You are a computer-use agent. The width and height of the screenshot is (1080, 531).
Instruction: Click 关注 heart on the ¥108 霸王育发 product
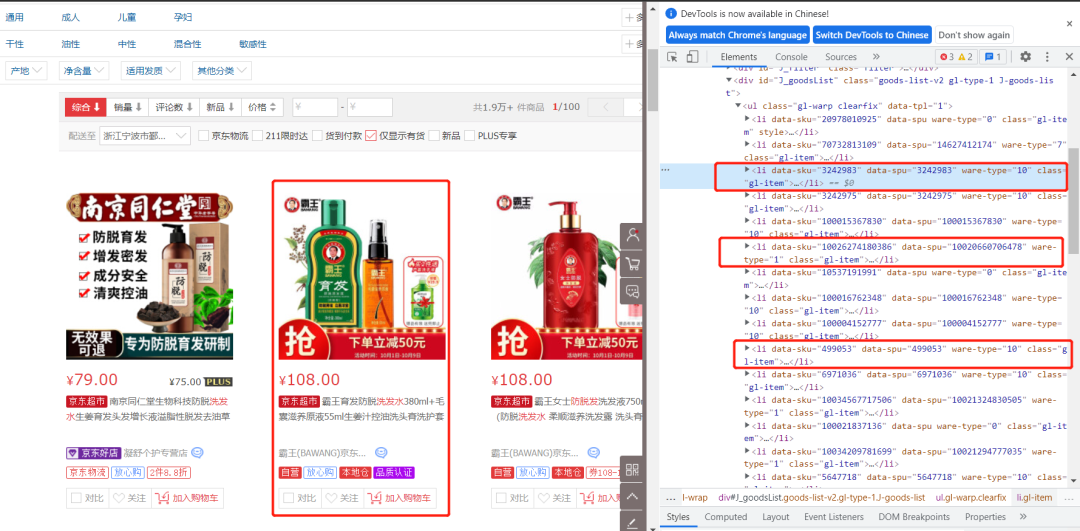coord(342,498)
